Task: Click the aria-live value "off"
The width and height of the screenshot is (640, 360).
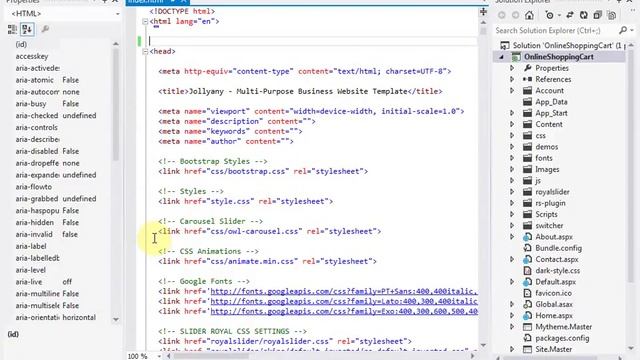Action: pyautogui.click(x=67, y=282)
